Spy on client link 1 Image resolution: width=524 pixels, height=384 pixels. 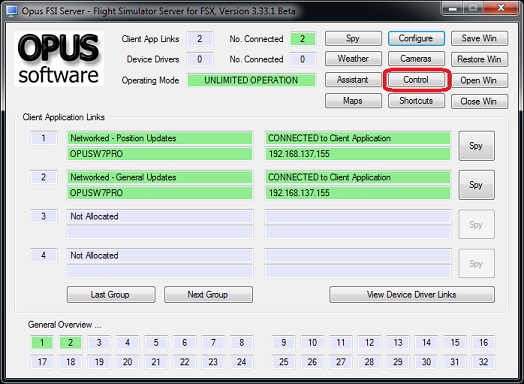pos(476,146)
